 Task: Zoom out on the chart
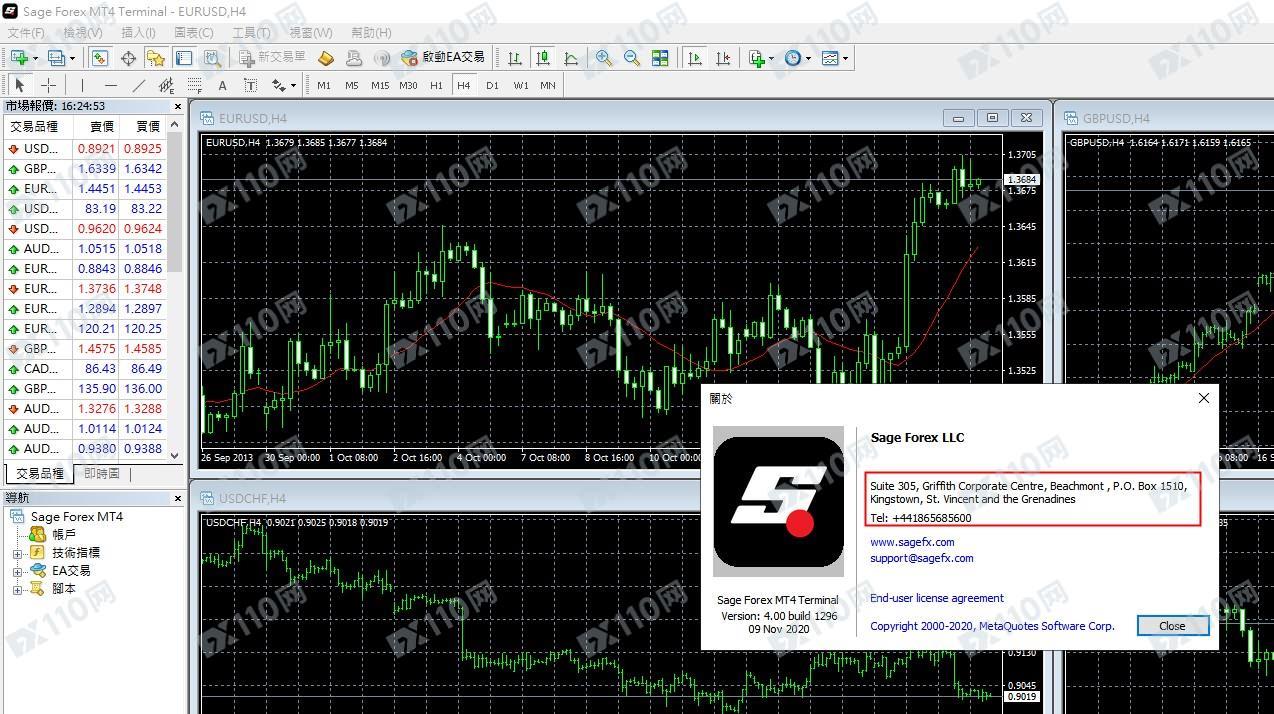click(x=632, y=58)
